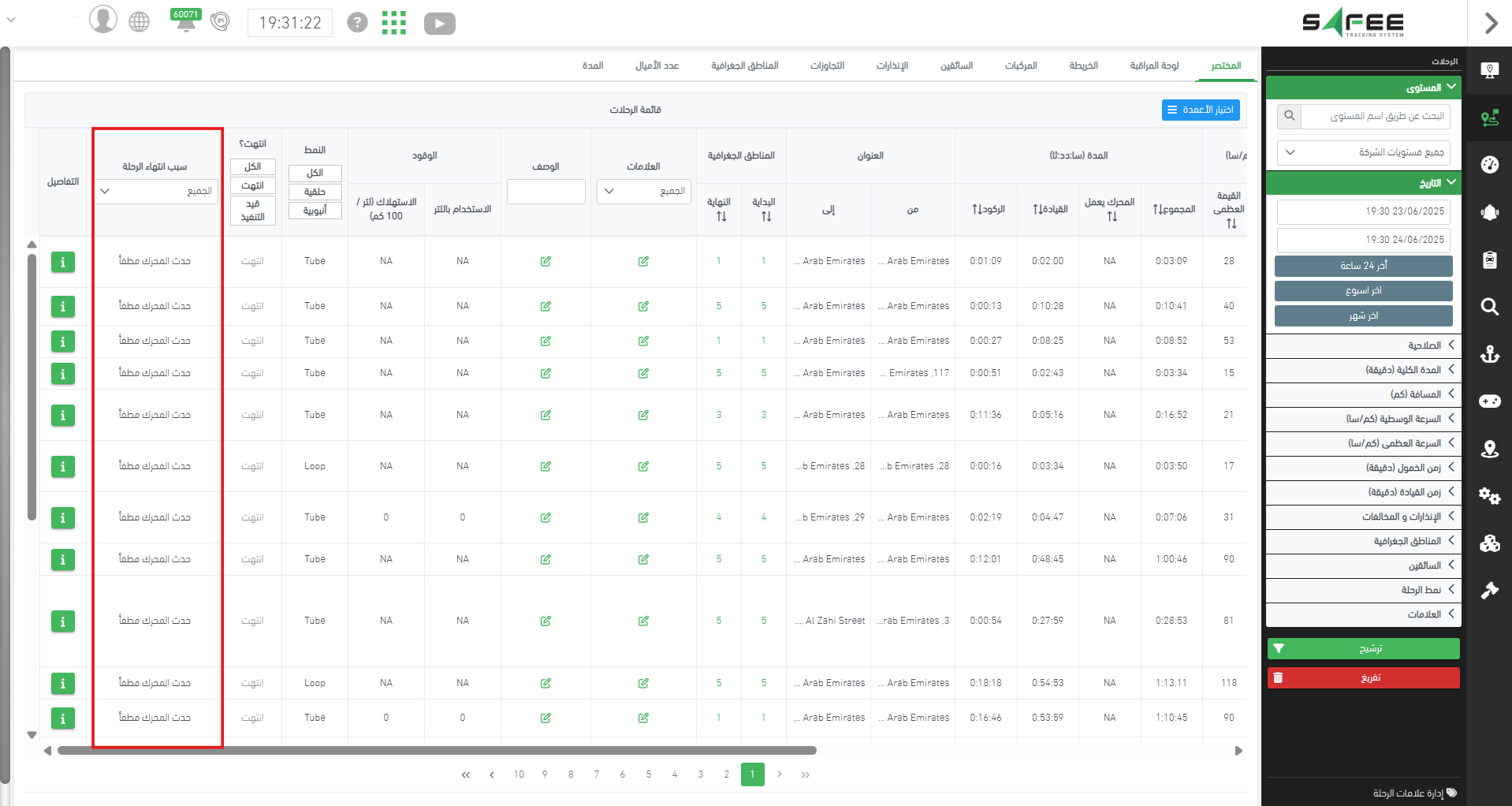Toggle the Tube trip type filter (أنبوبية)
Screen dimensions: 1512x806
tap(315, 211)
